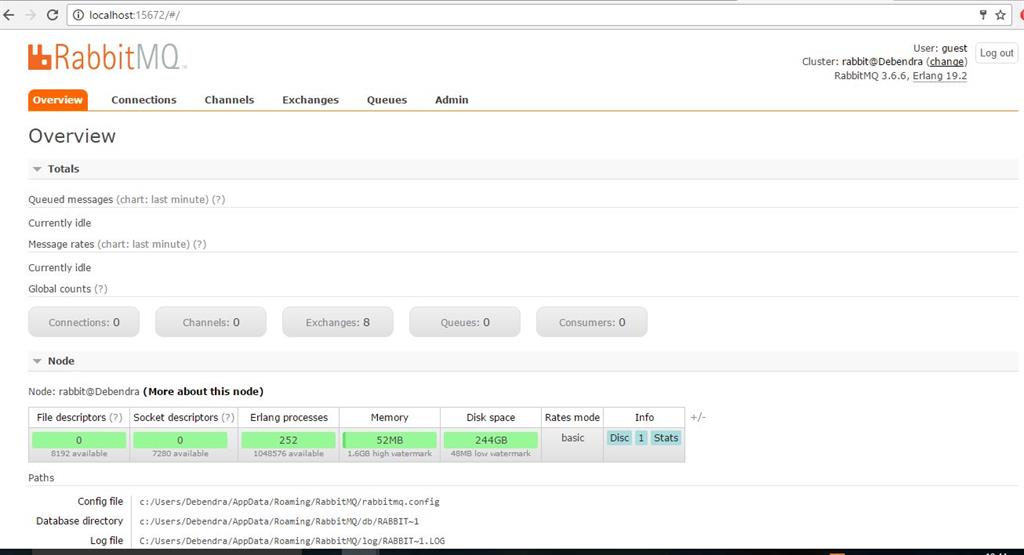Image resolution: width=1024 pixels, height=555 pixels.
Task: Click the 1.6GB high watermark text
Action: 390,453
